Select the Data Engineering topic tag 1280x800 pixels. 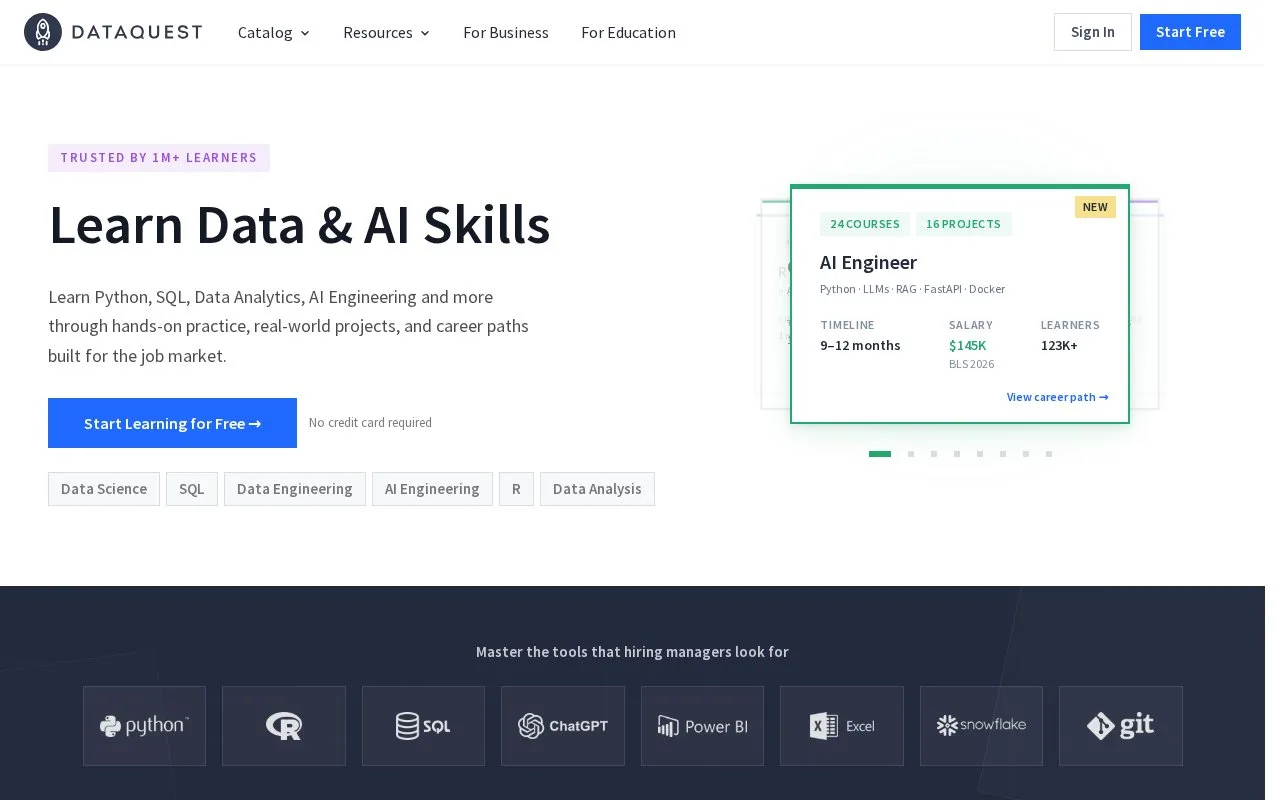(295, 489)
